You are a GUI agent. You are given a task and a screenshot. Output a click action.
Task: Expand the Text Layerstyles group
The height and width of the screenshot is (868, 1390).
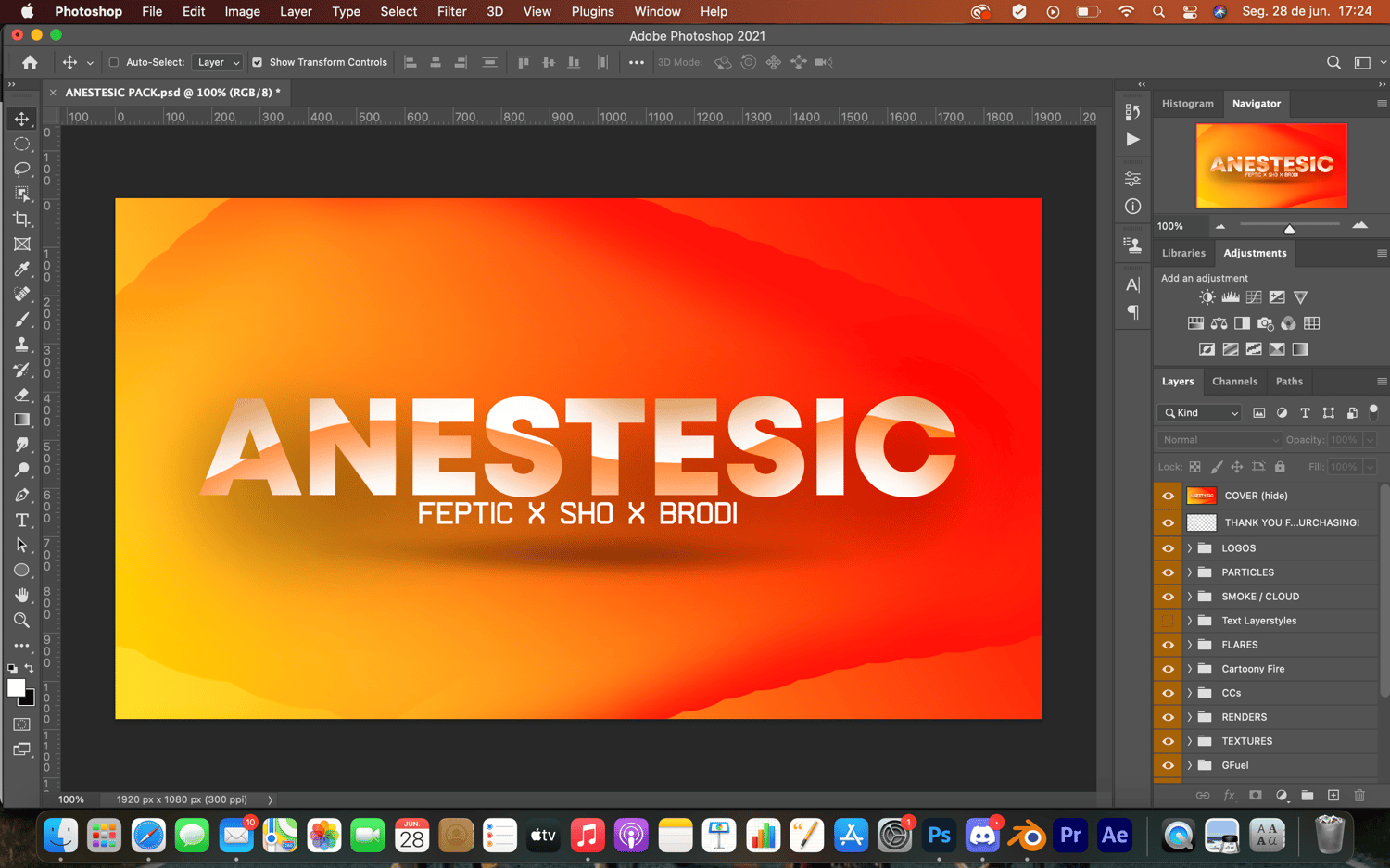pos(1190,621)
